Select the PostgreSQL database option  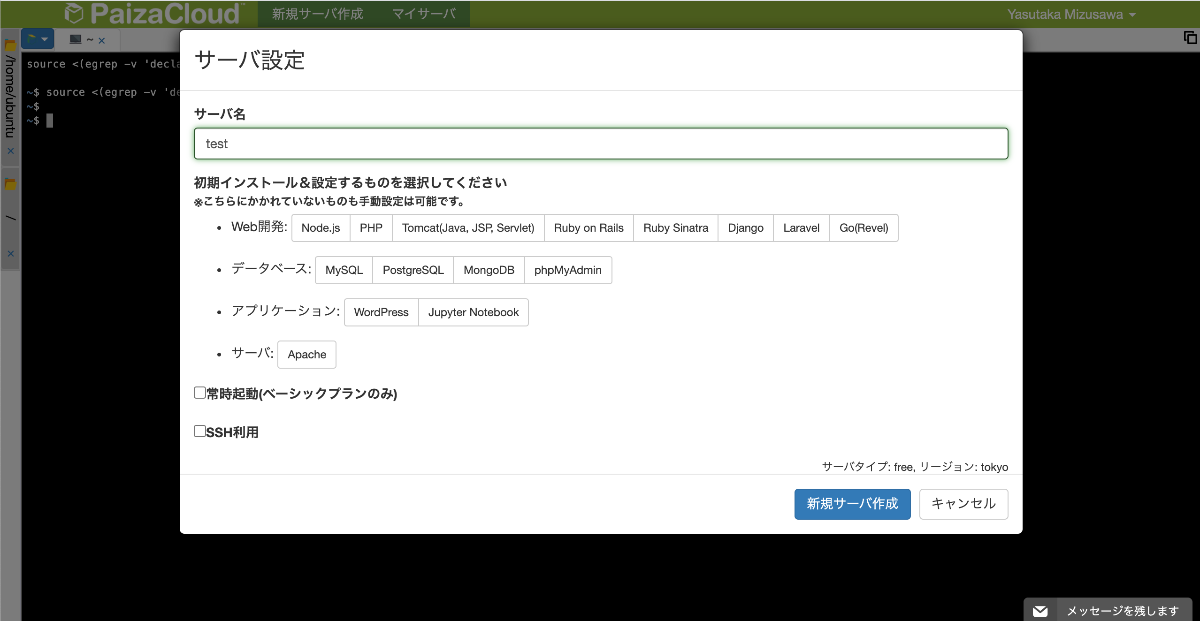coord(413,270)
